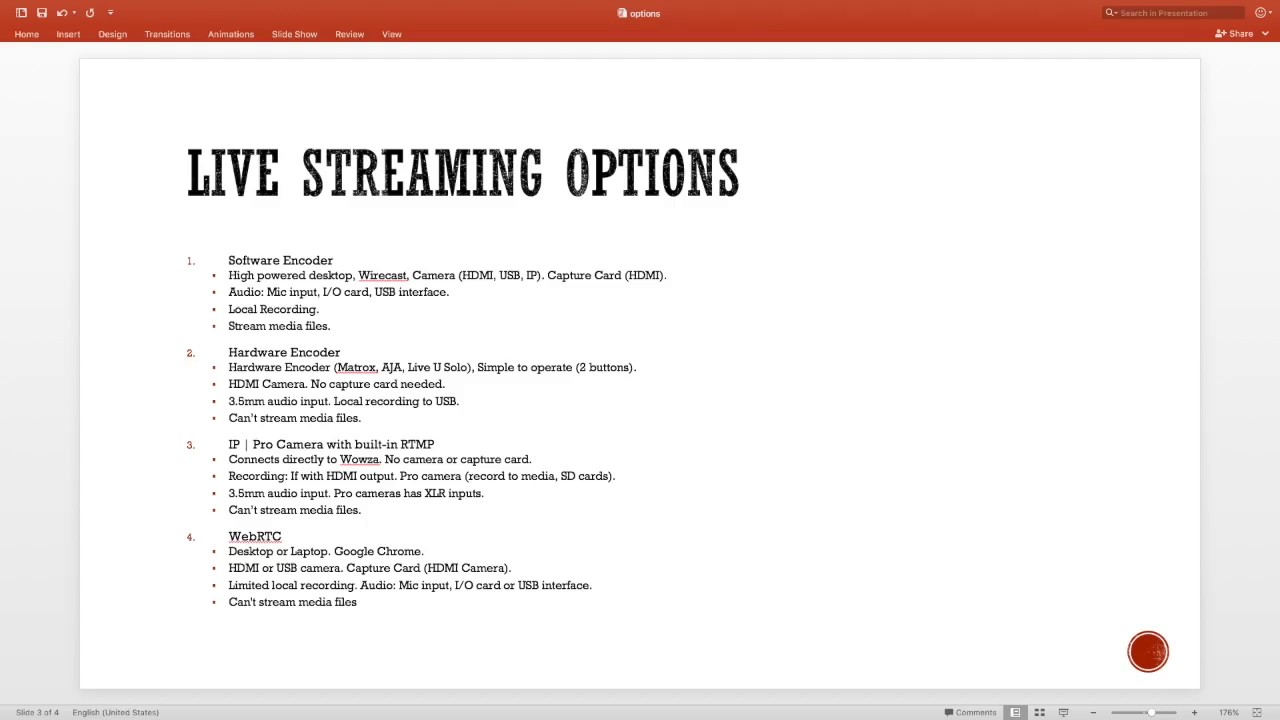
Task: Click the options presentation file icon
Action: pyautogui.click(x=622, y=13)
